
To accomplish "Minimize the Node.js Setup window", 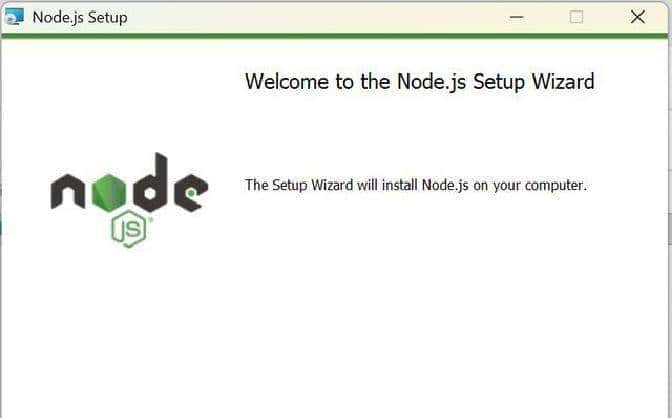I will tap(516, 18).
